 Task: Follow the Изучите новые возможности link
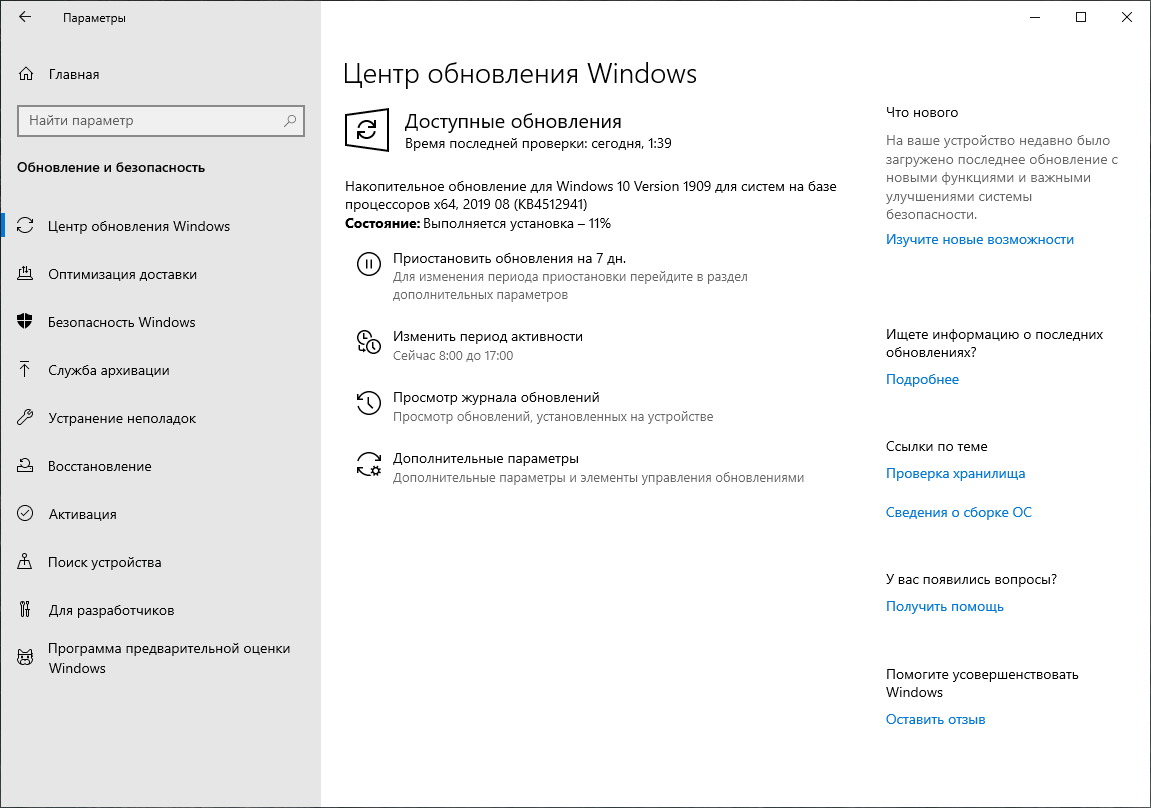[x=980, y=239]
